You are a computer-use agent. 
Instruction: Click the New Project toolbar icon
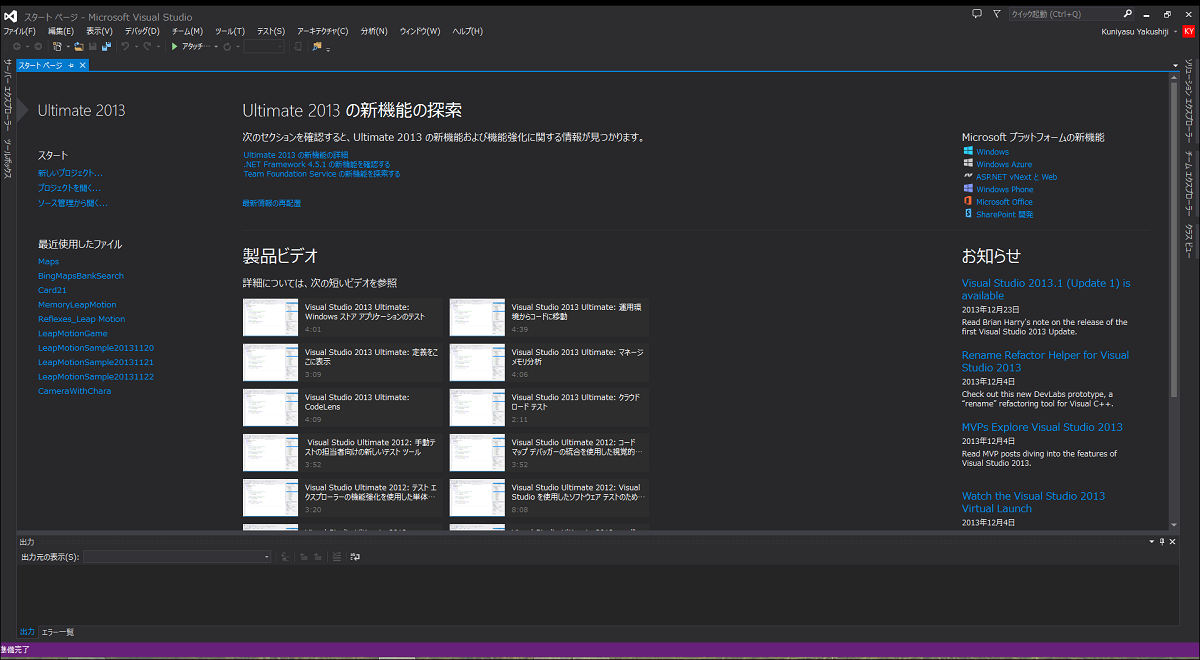tap(57, 47)
